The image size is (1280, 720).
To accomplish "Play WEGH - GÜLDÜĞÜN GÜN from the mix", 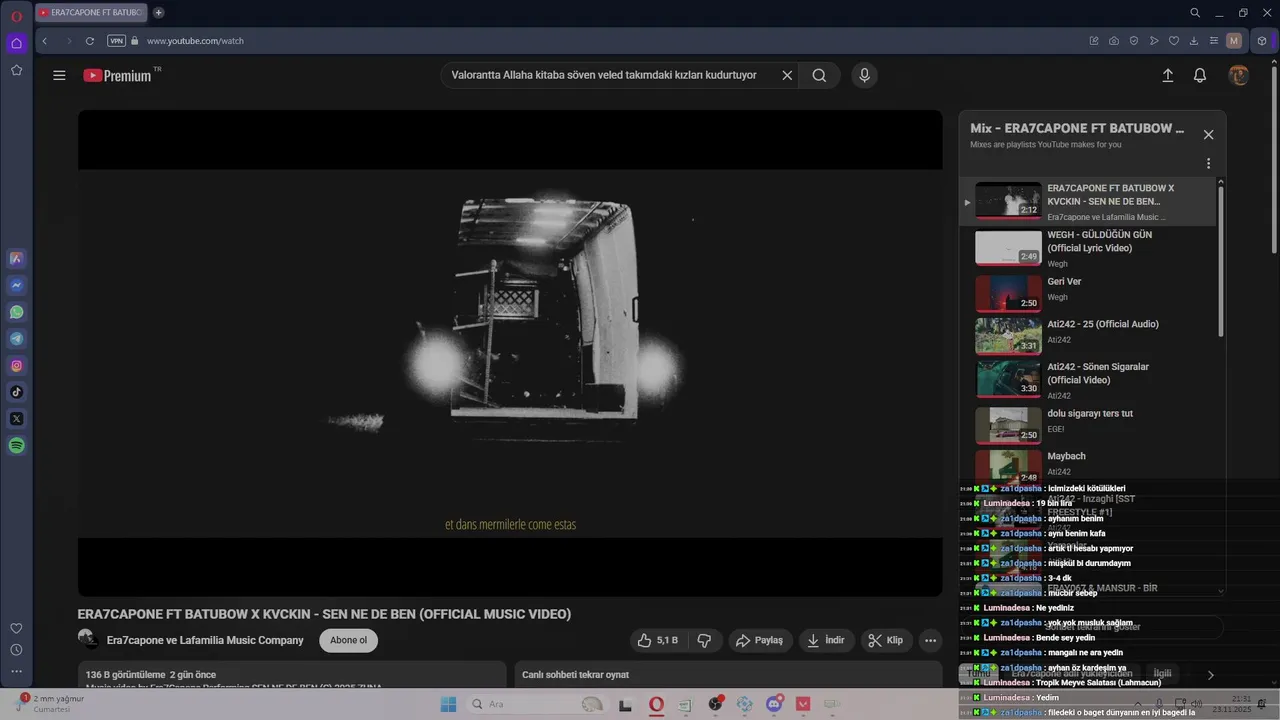I will (x=1088, y=248).
